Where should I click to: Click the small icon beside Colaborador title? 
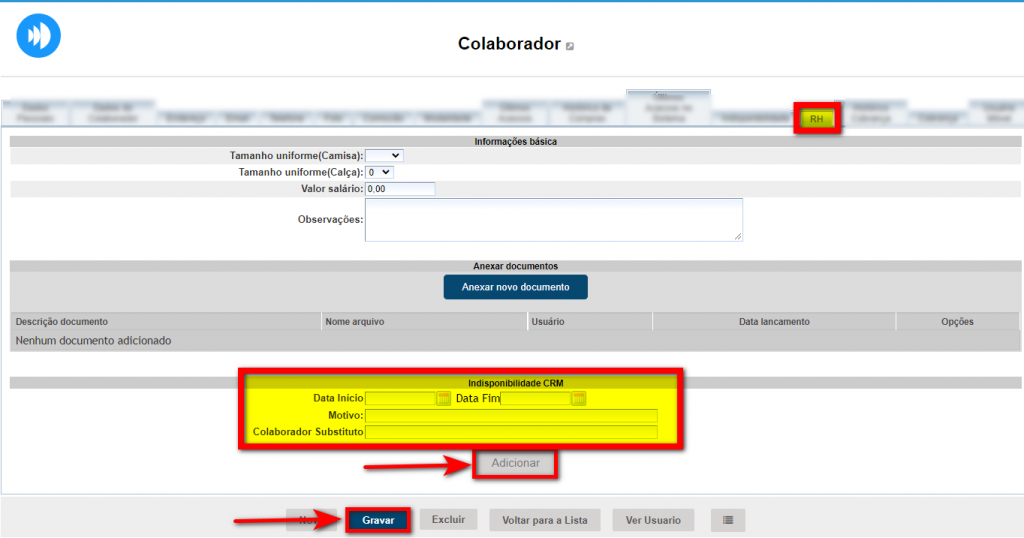click(570, 46)
